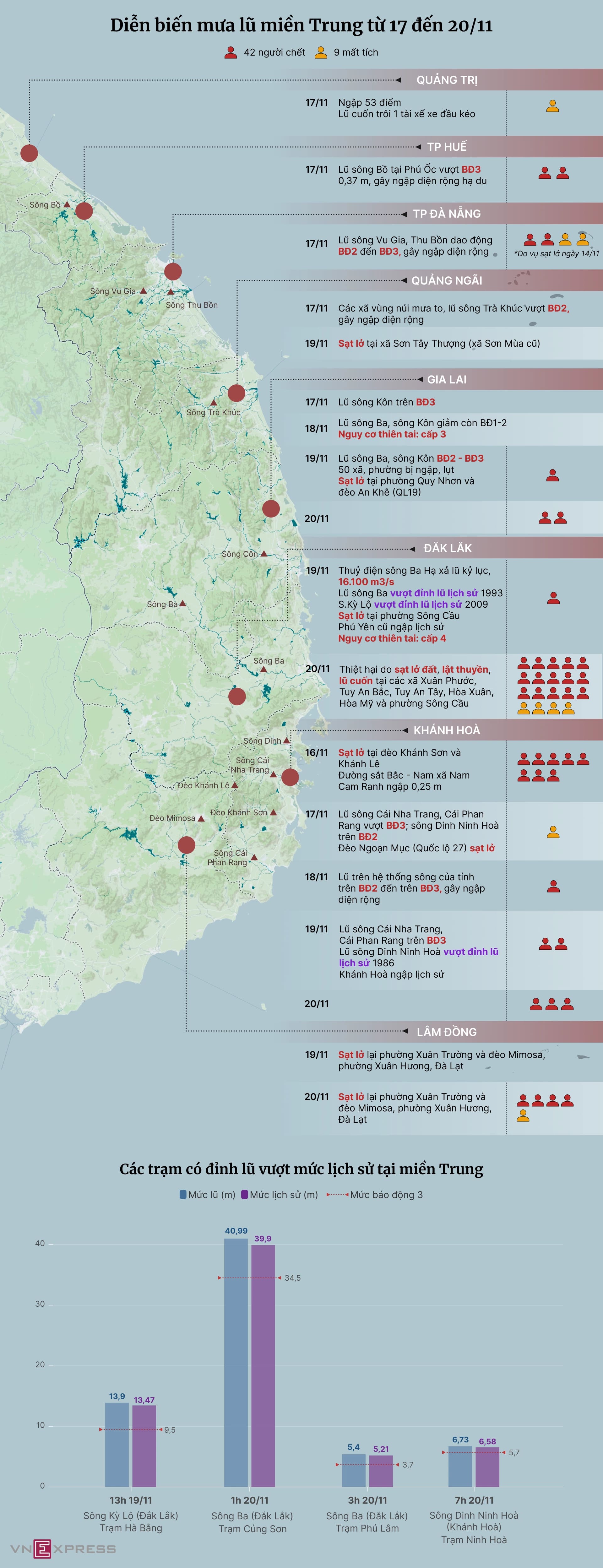603x1568 pixels.
Task: Click the red death-toll person icon in legend
Action: [x=231, y=52]
